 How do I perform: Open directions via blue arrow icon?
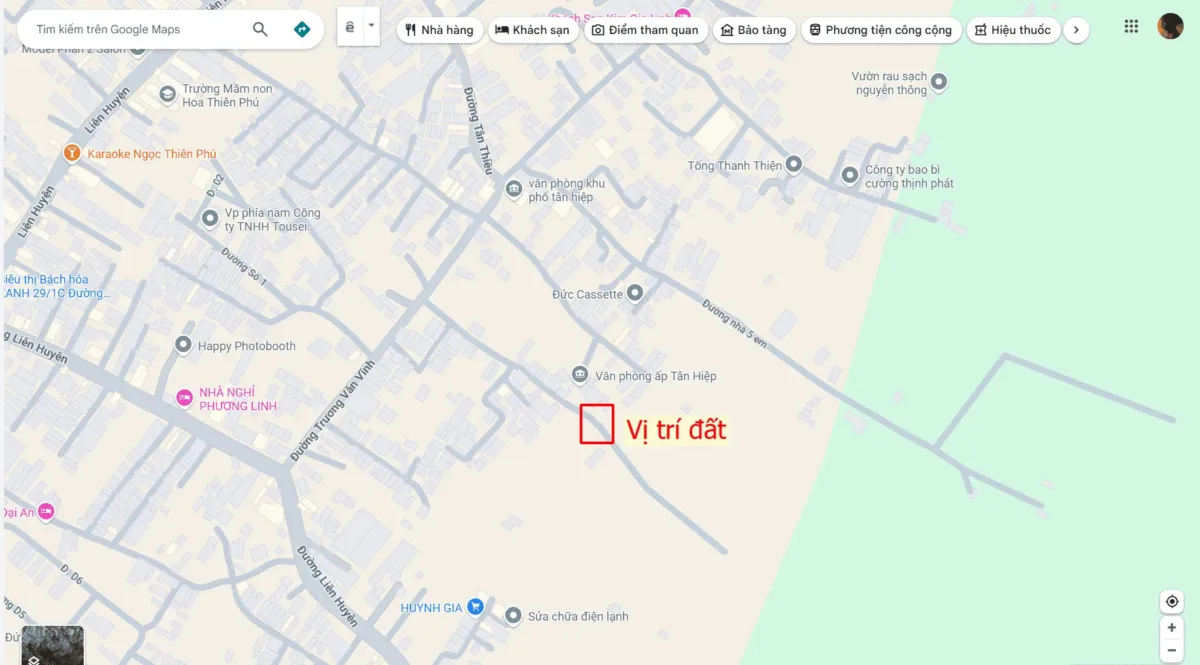[302, 30]
